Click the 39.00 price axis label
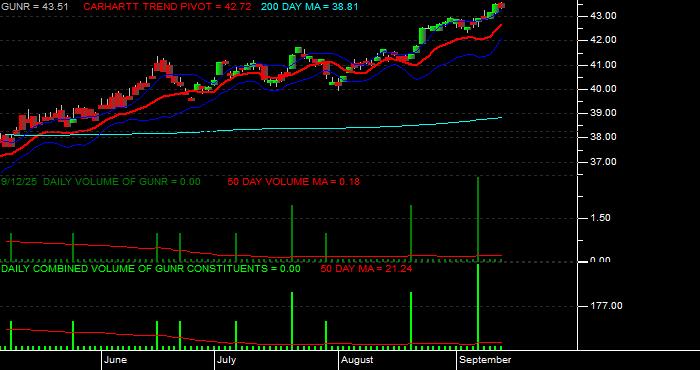The image size is (700, 370). click(604, 113)
